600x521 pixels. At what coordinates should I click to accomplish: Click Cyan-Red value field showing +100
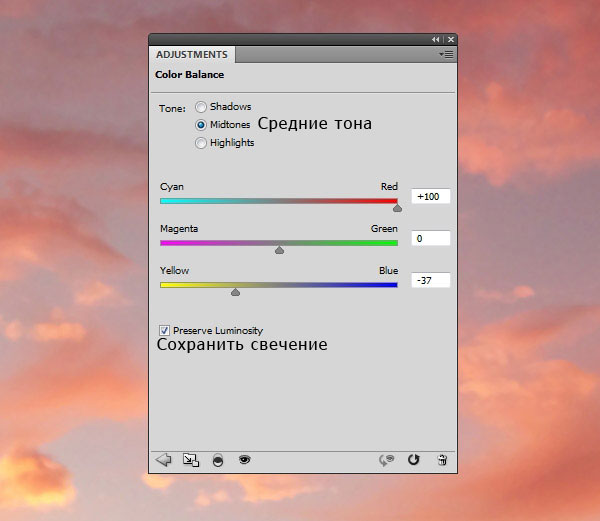[430, 196]
